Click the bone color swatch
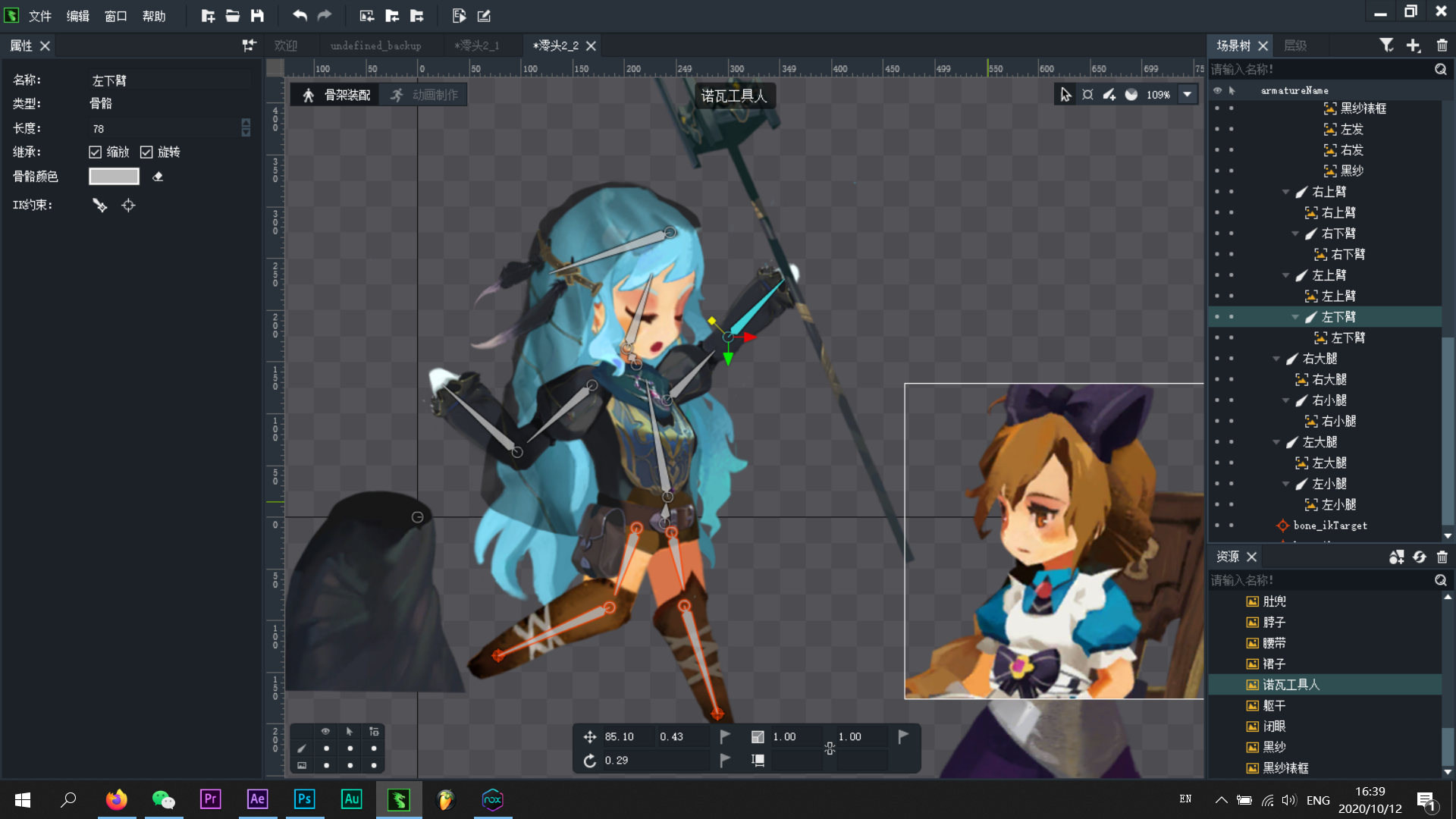Viewport: 1456px width, 819px height. tap(114, 177)
